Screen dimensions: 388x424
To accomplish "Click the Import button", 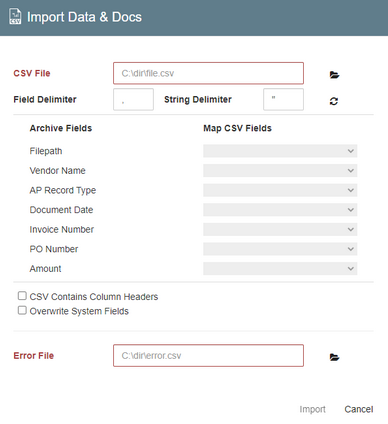I will [312, 409].
